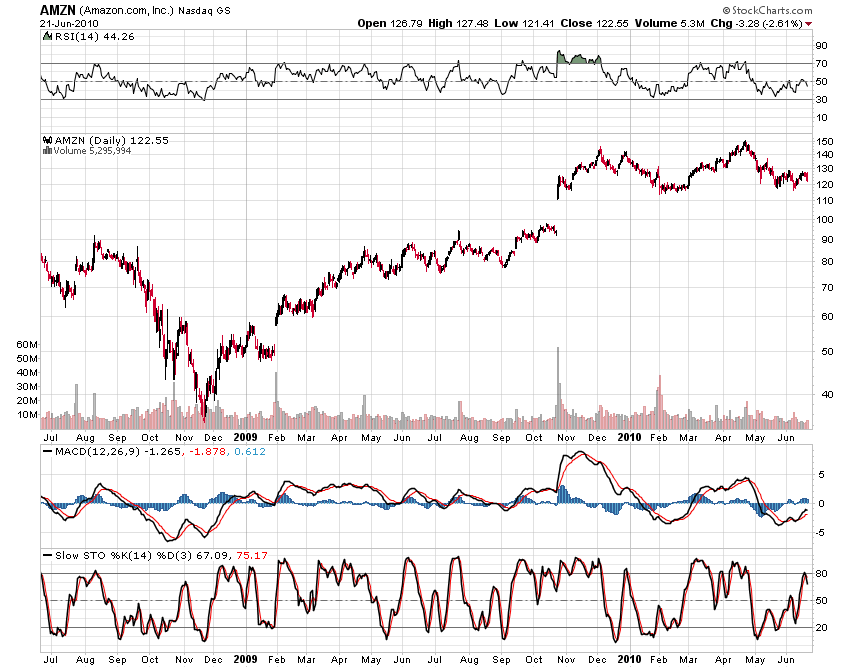This screenshot has height=668, width=850.
Task: Click the MACD(12,26,9) -1.265 legend text
Action: pyautogui.click(x=118, y=451)
